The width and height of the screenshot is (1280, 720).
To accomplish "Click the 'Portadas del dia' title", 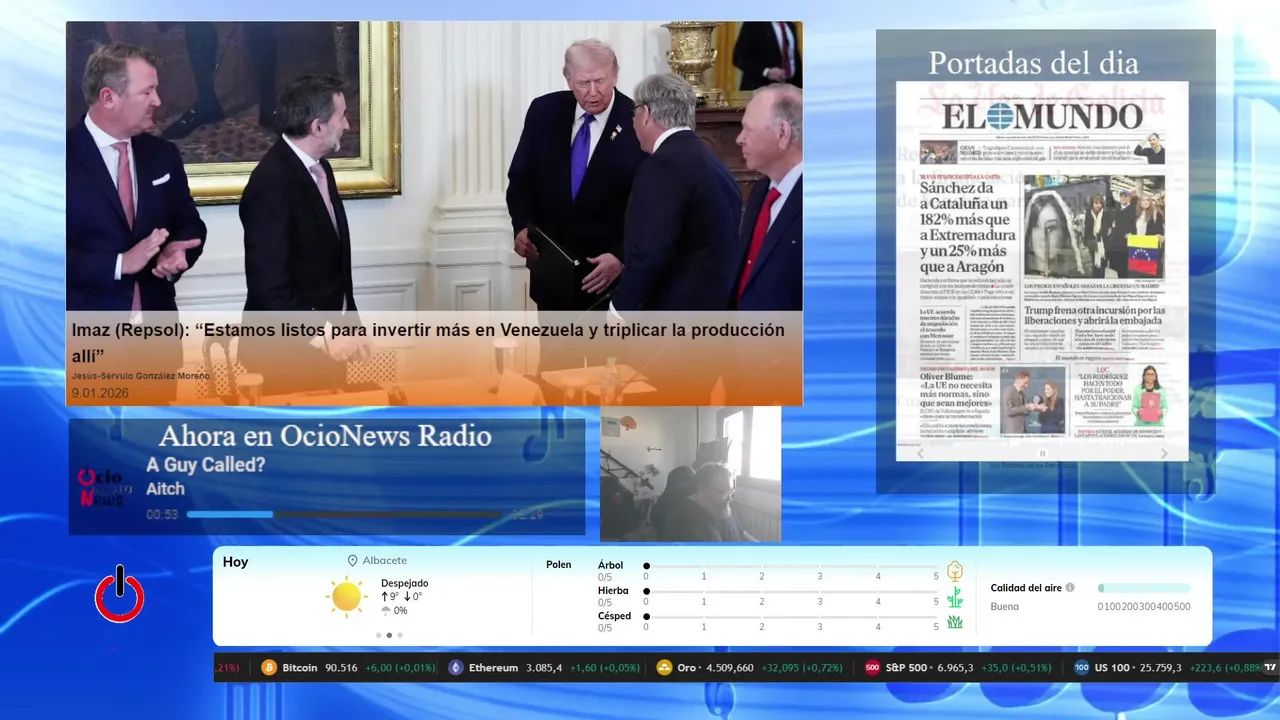I will [x=1033, y=63].
